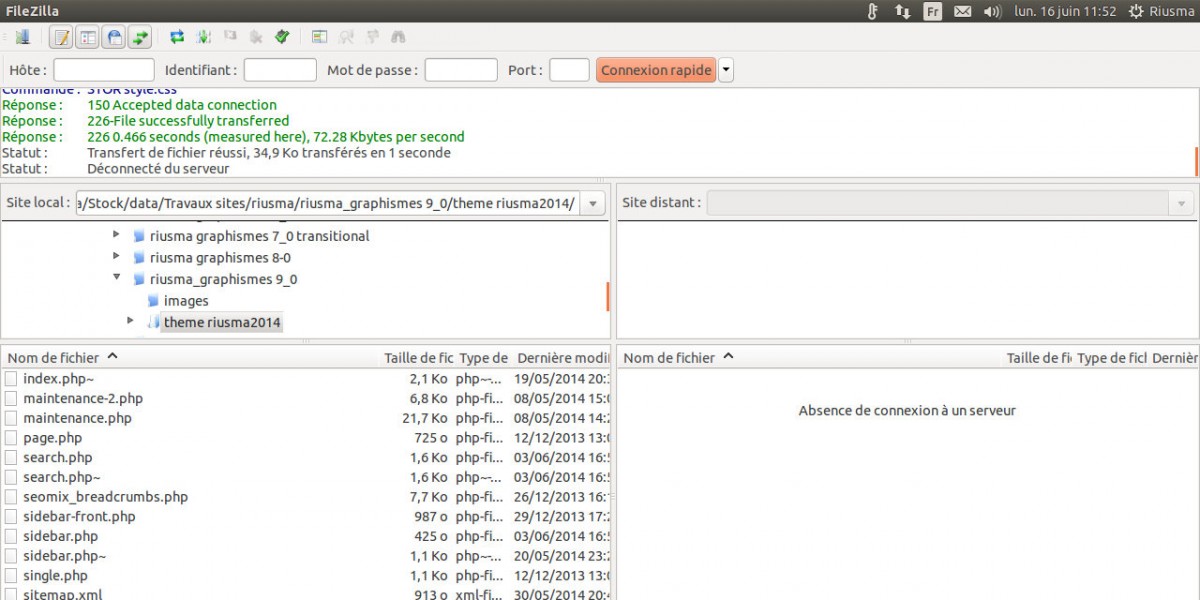Open the network connections indicator in top panel
The image size is (1200, 600).
pyautogui.click(x=902, y=11)
